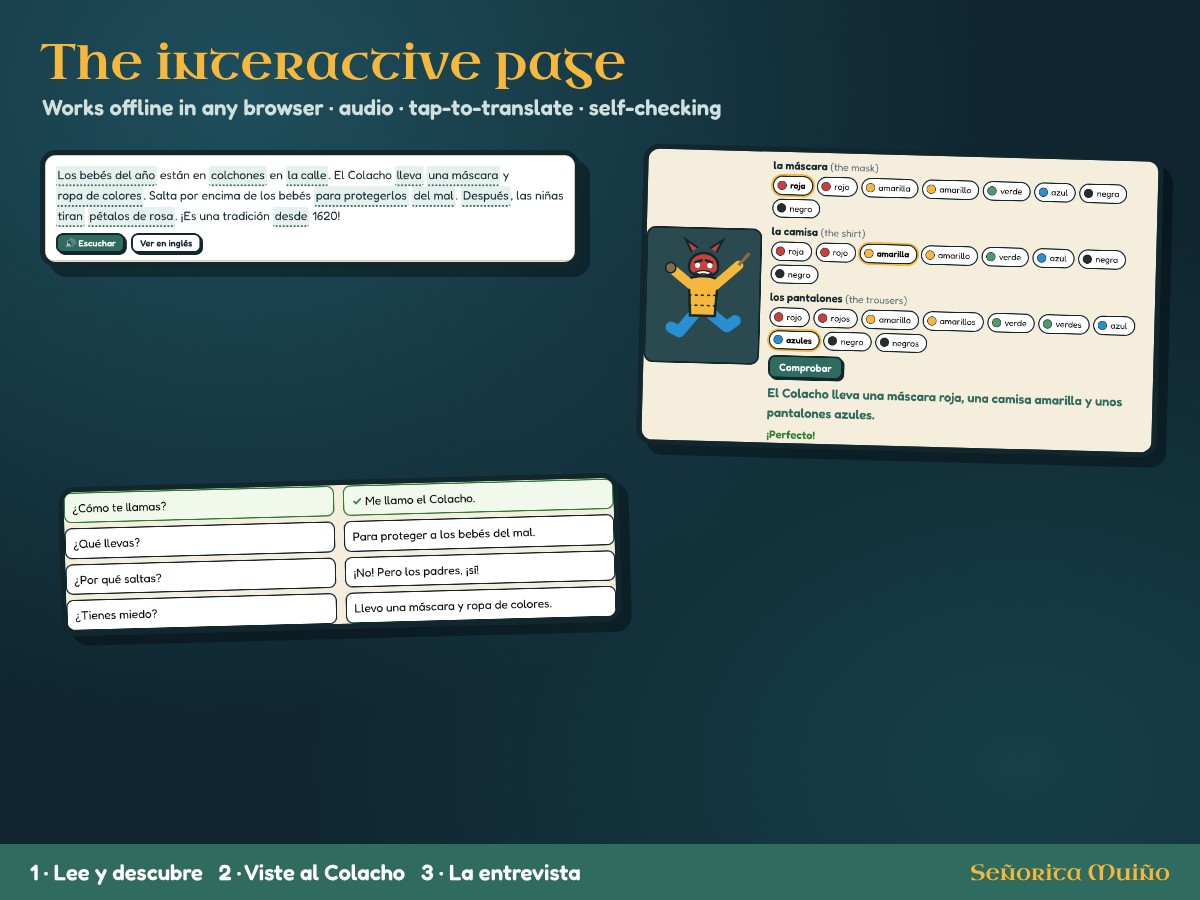Select 'amarillos' for los pantalones
This screenshot has width=1200, height=900.
point(952,321)
